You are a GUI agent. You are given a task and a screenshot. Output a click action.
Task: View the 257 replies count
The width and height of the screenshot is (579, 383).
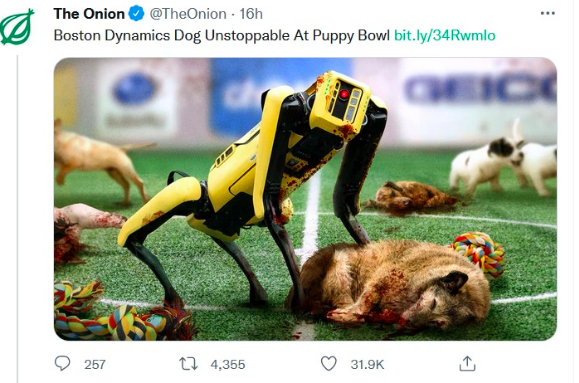click(95, 365)
